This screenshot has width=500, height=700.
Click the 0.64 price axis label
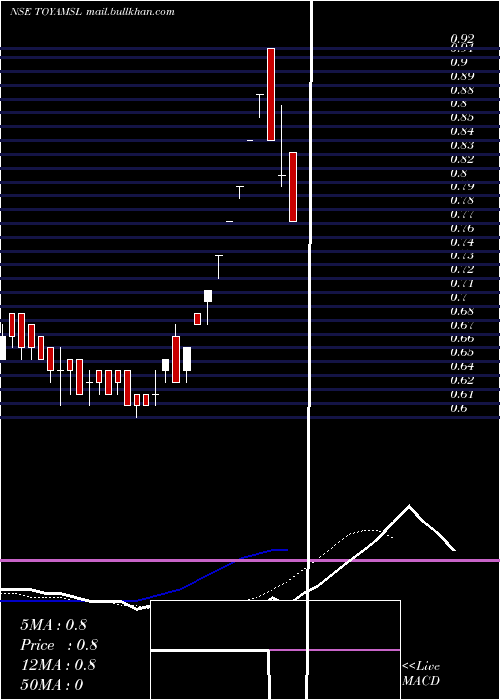[462, 366]
